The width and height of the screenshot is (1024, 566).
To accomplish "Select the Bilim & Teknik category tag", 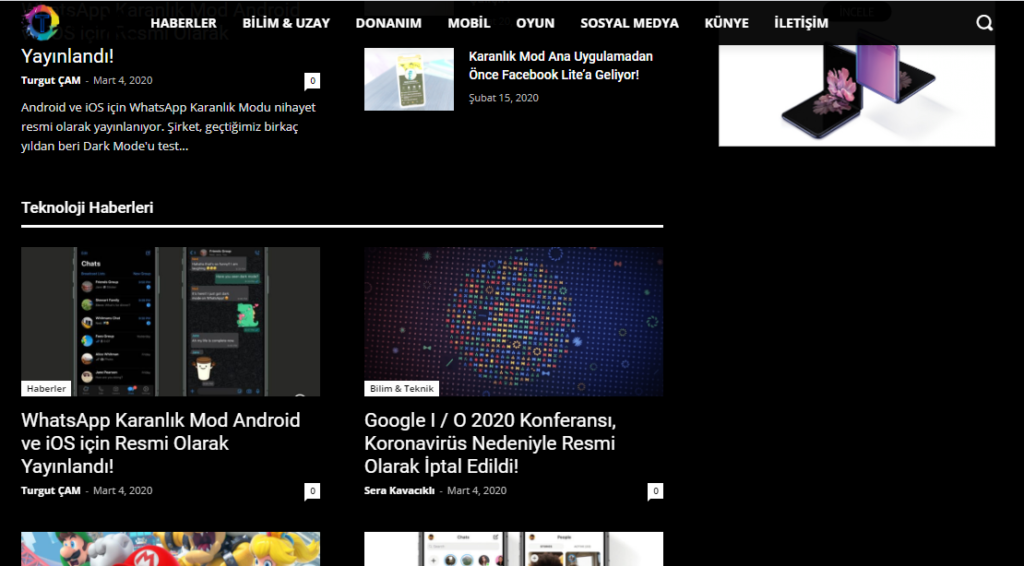I will (x=402, y=388).
